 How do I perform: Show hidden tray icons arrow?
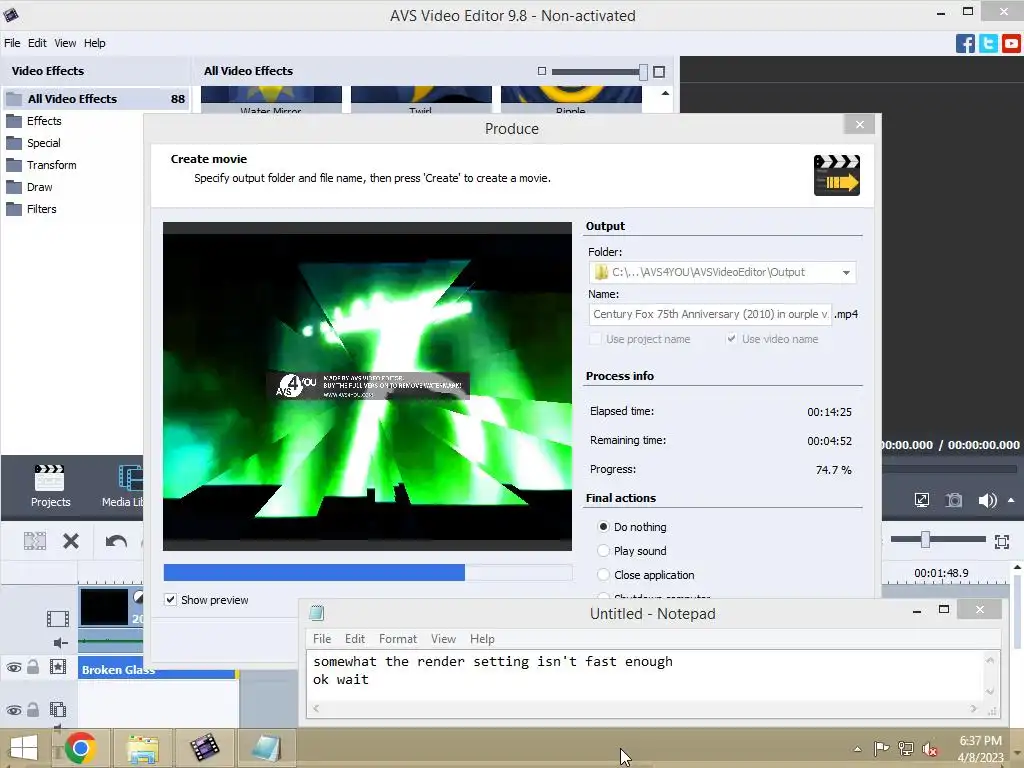[x=857, y=749]
